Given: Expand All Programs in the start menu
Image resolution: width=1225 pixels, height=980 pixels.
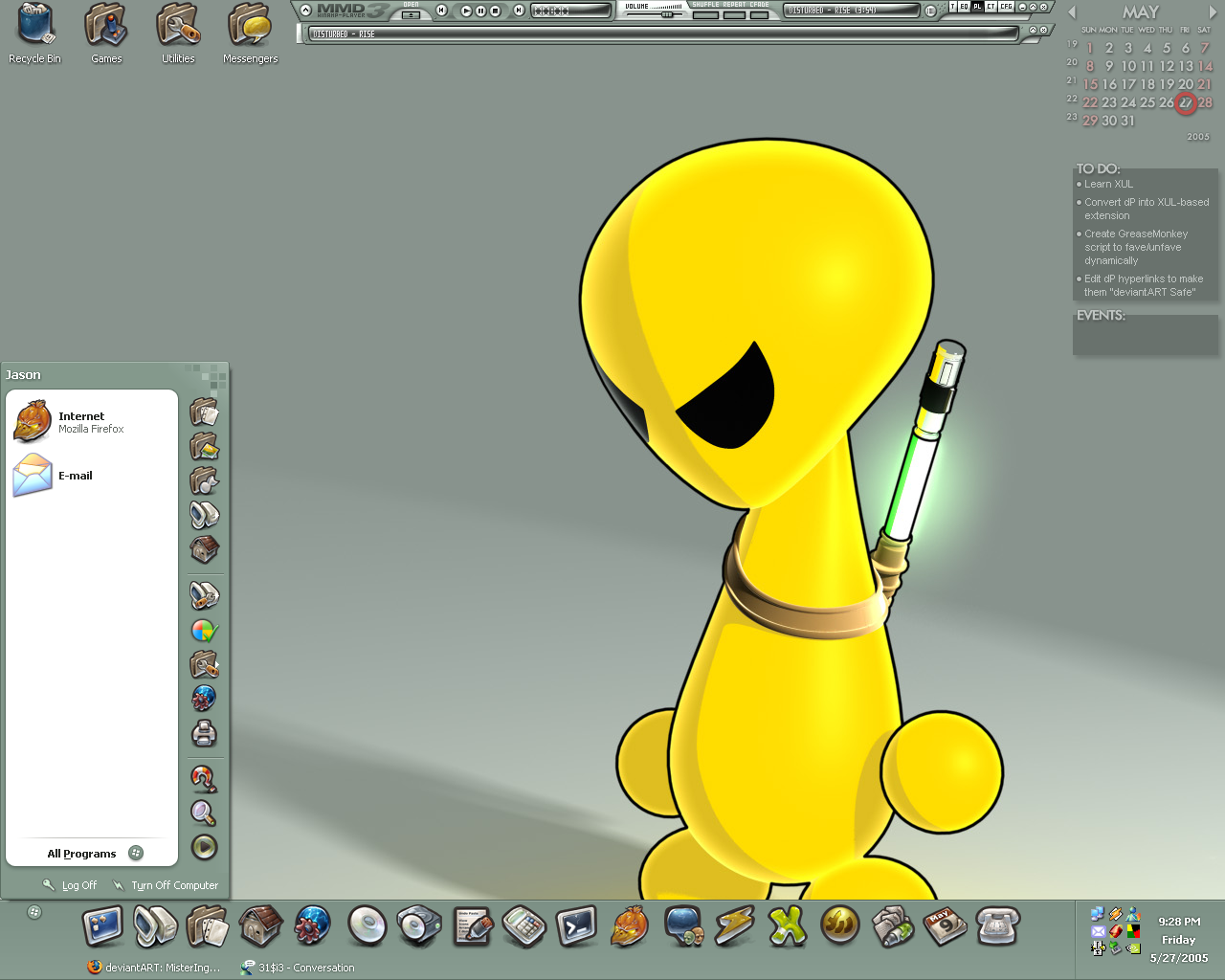Looking at the screenshot, I should tap(94, 854).
